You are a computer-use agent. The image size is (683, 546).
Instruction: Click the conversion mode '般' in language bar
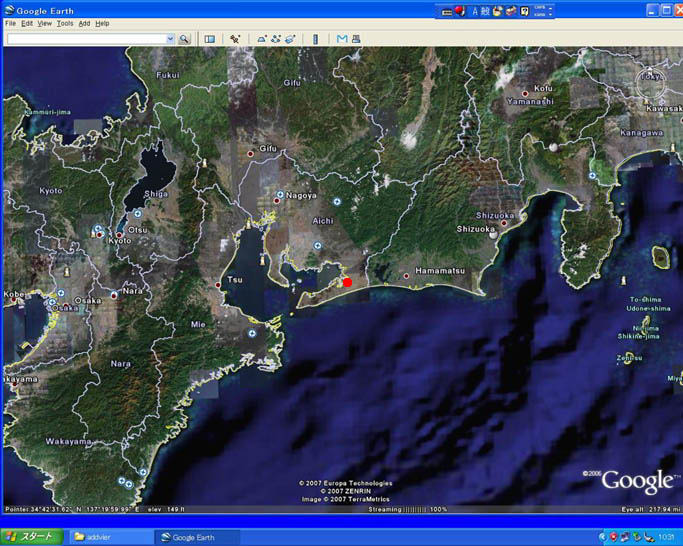coord(485,11)
